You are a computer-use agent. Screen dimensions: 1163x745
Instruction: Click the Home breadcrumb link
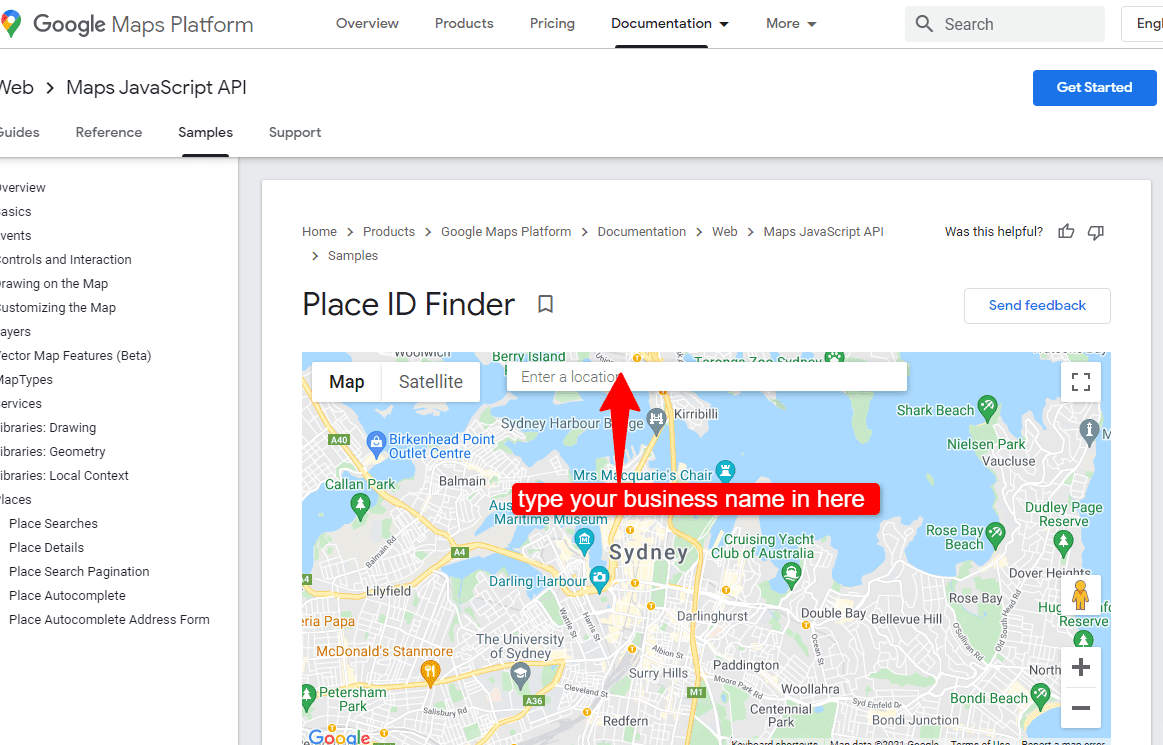(319, 232)
